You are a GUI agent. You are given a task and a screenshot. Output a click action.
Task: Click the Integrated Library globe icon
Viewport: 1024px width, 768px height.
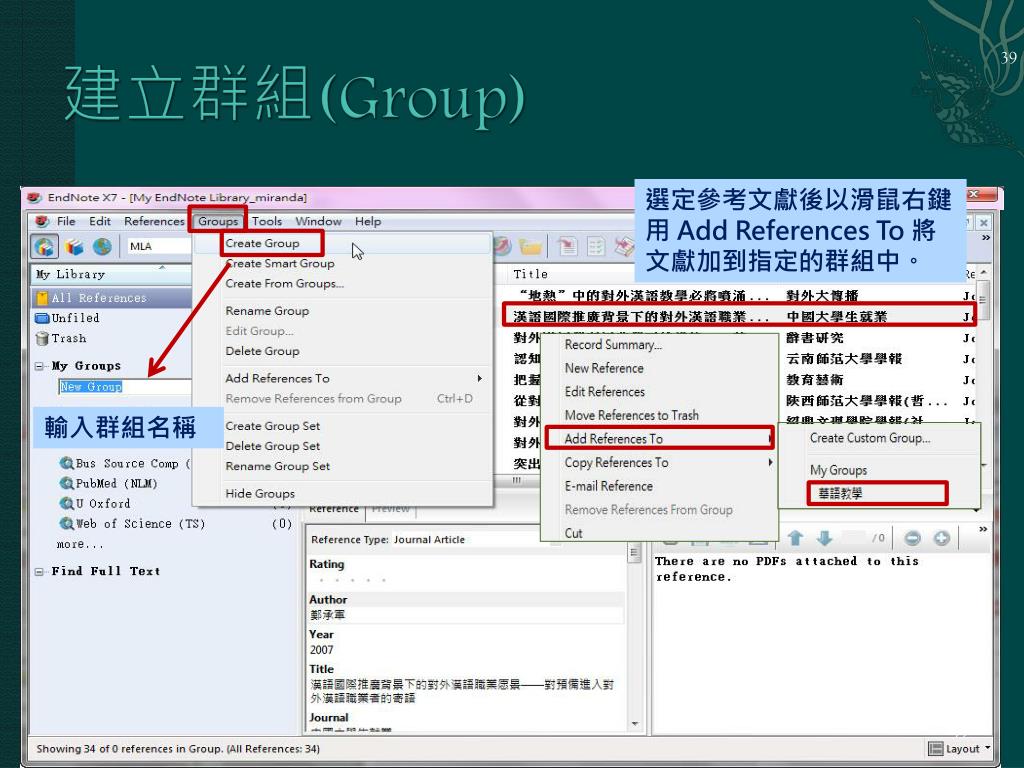click(x=102, y=247)
